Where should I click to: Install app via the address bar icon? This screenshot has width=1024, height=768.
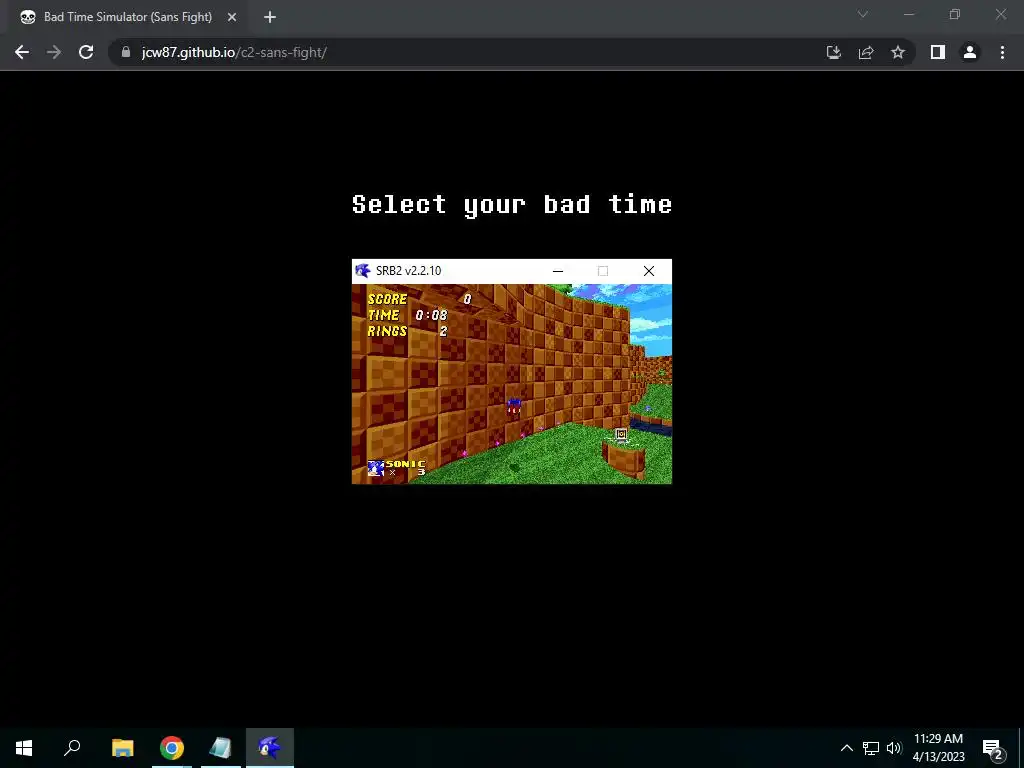click(x=833, y=52)
